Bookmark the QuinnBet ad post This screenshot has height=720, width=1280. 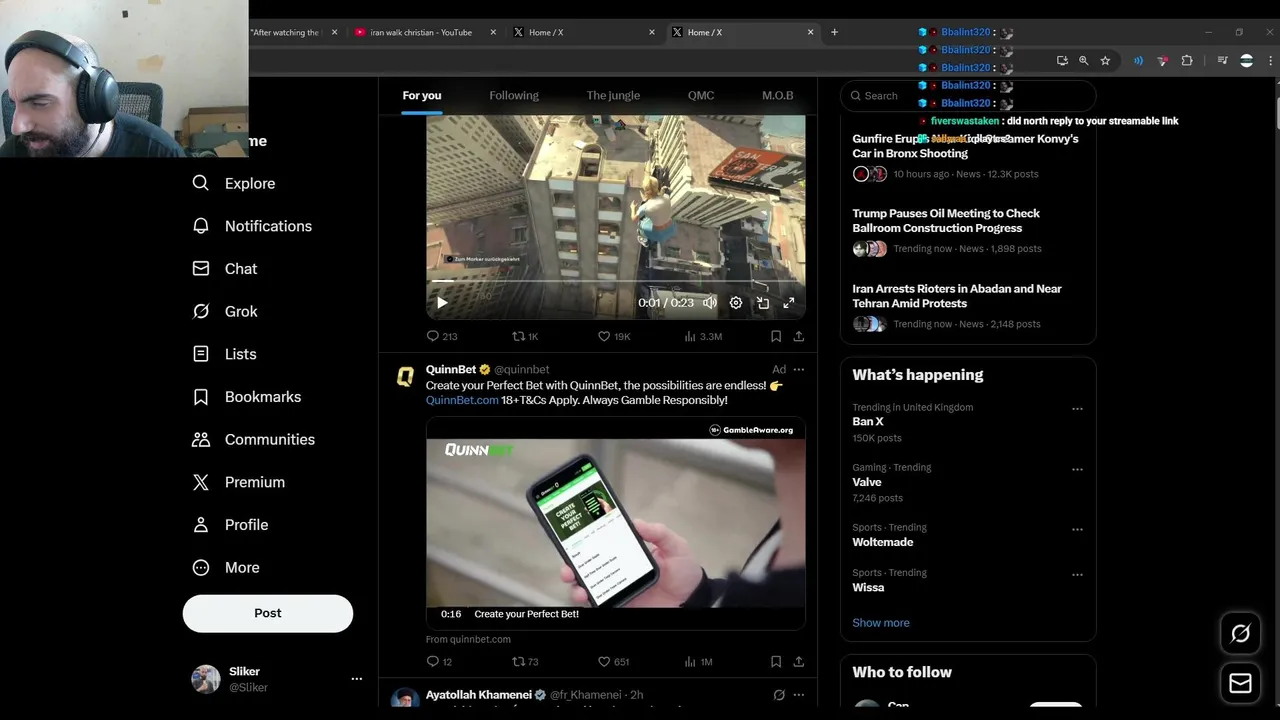[x=776, y=662]
